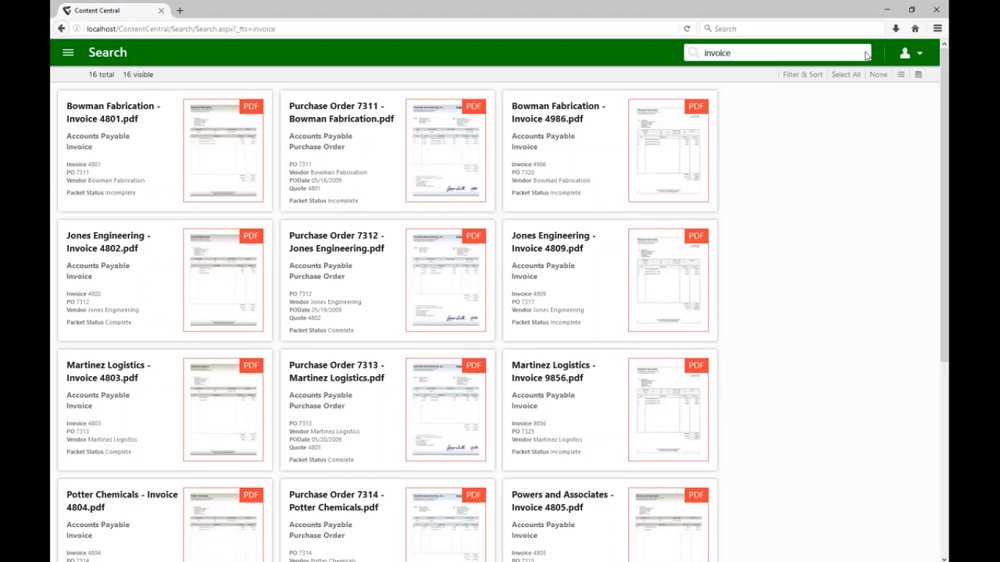The image size is (1000, 562).
Task: Click title Purchase Order 7313 - Martinez Logistics.pdf
Action: tap(337, 371)
